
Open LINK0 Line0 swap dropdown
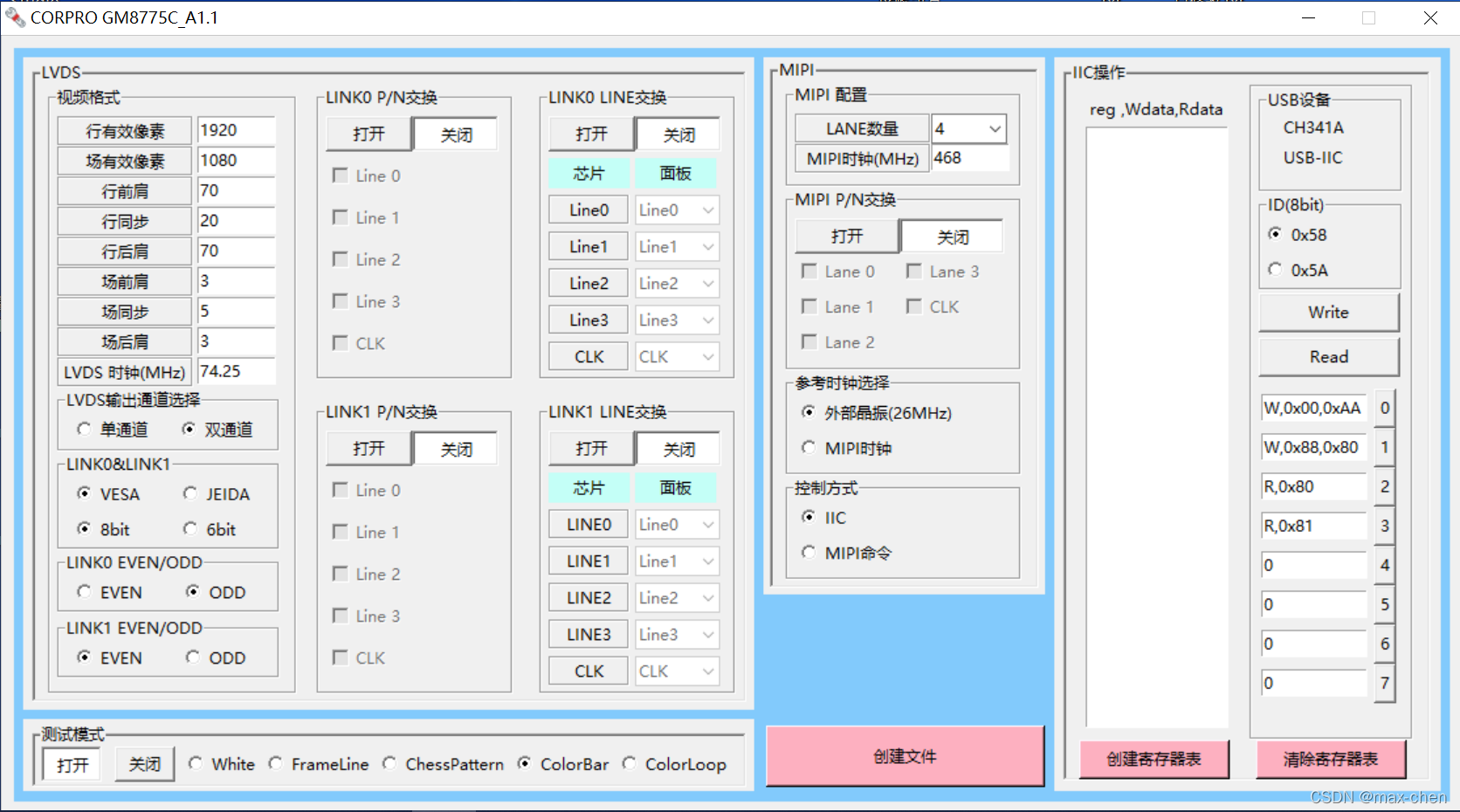[708, 210]
